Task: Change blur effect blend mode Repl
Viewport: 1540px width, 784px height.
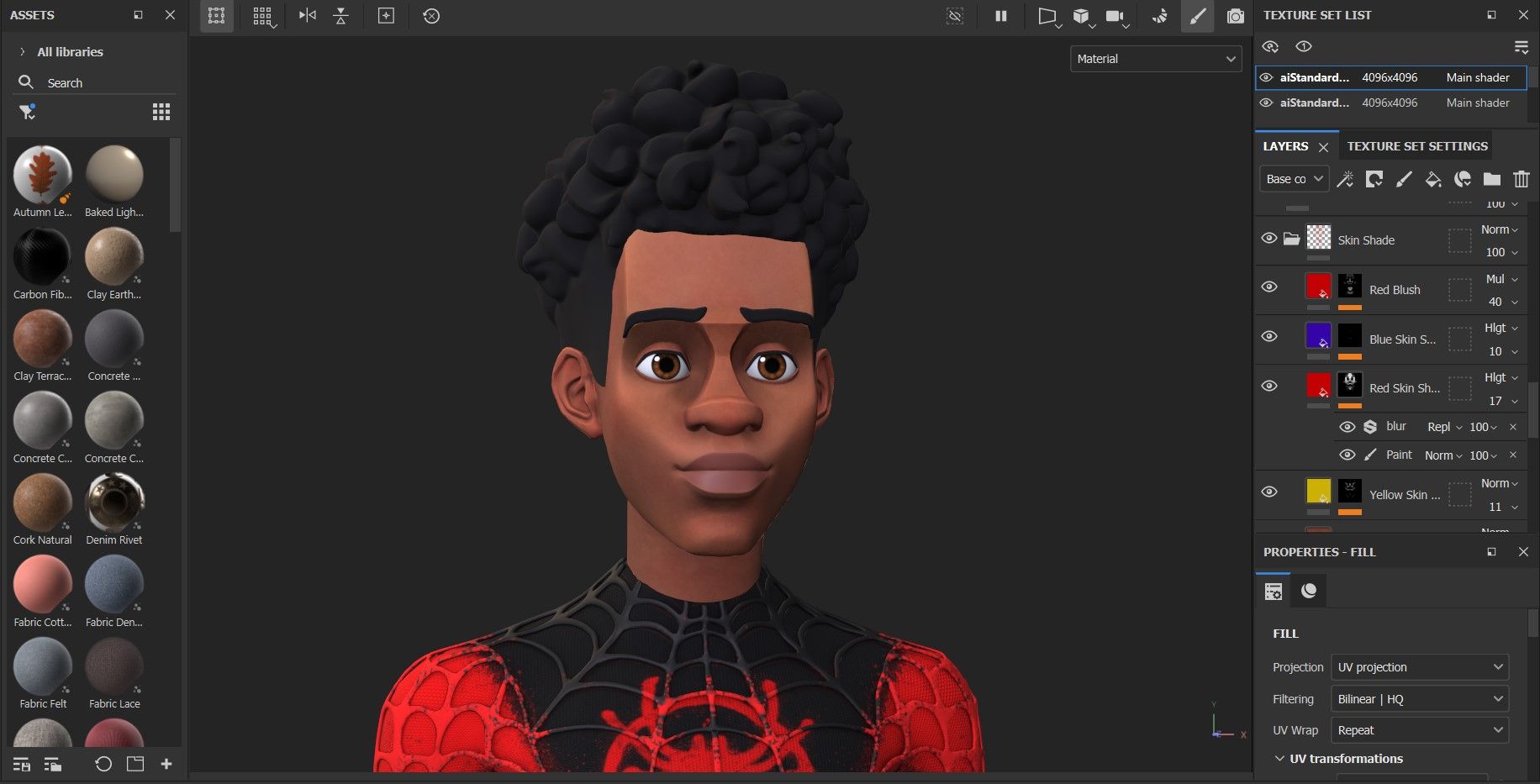Action: (x=1444, y=427)
